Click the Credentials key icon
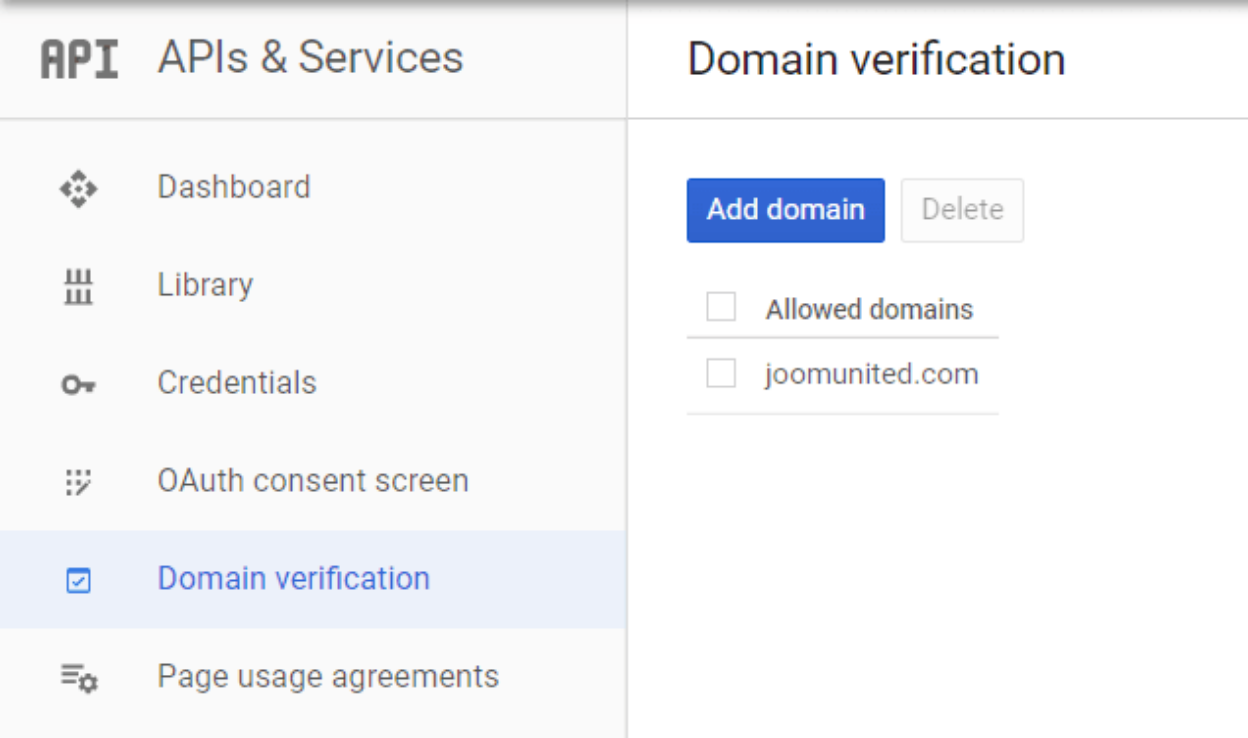This screenshot has width=1248, height=738. pos(78,384)
